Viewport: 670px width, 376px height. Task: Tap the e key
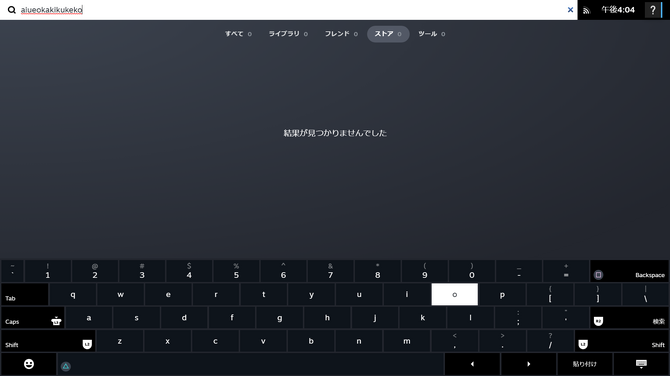pyautogui.click(x=168, y=294)
